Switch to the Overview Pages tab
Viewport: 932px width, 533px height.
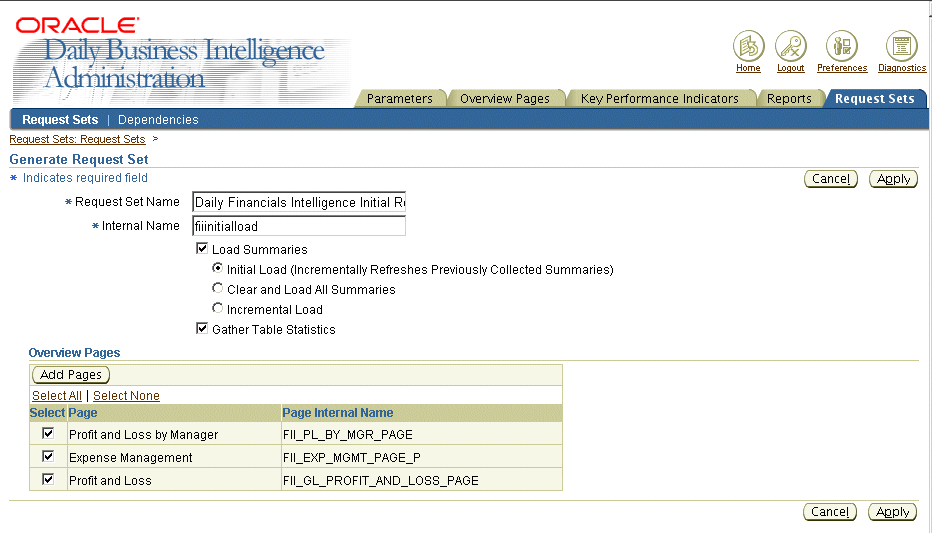pyautogui.click(x=505, y=99)
